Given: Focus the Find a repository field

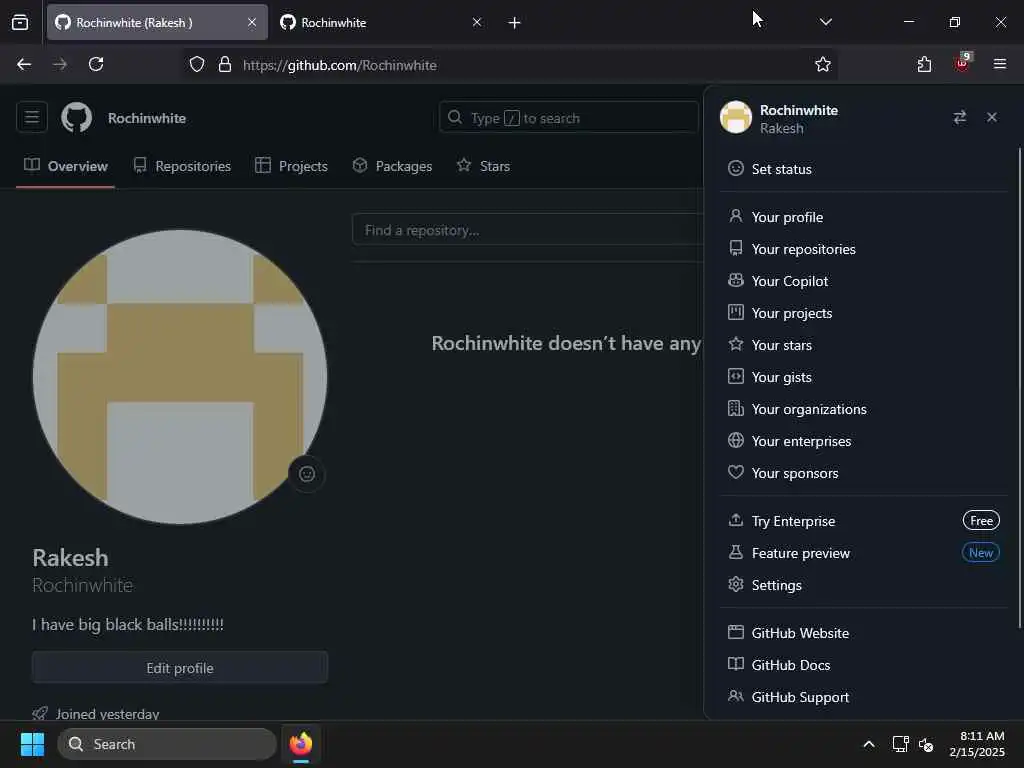Looking at the screenshot, I should 528,230.
